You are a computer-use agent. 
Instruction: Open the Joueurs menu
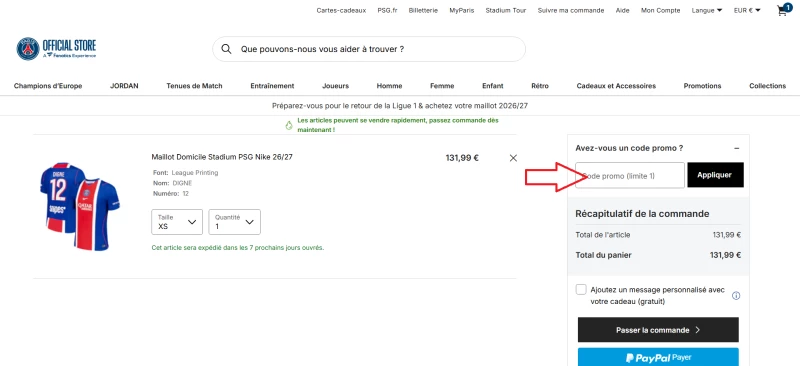[336, 86]
